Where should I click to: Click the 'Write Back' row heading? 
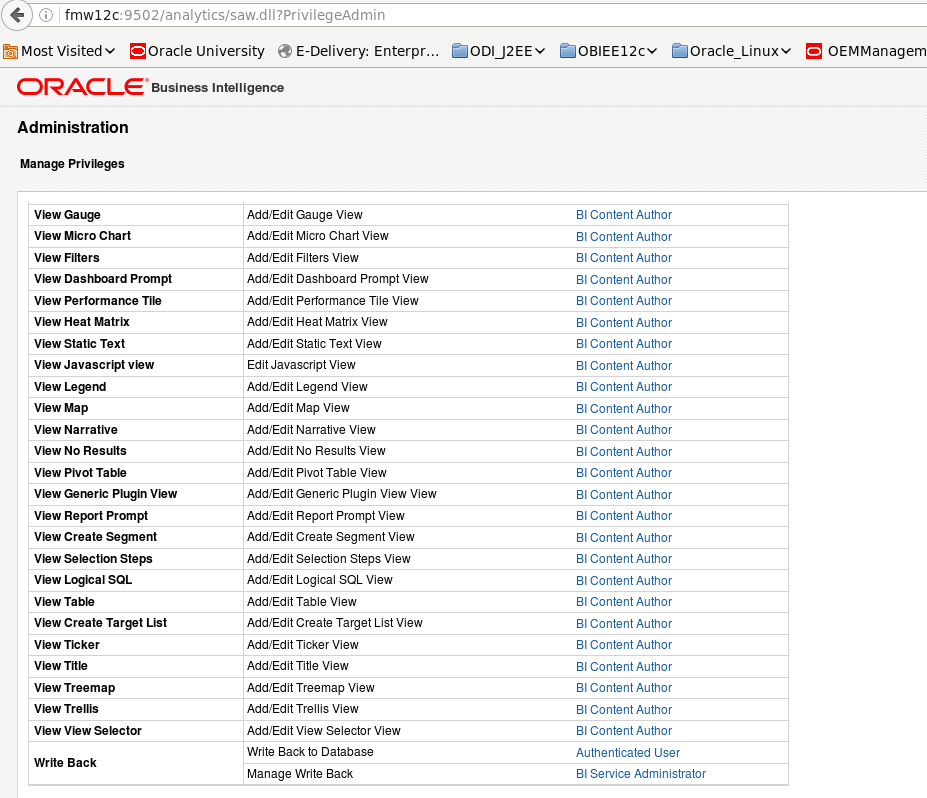coord(65,763)
